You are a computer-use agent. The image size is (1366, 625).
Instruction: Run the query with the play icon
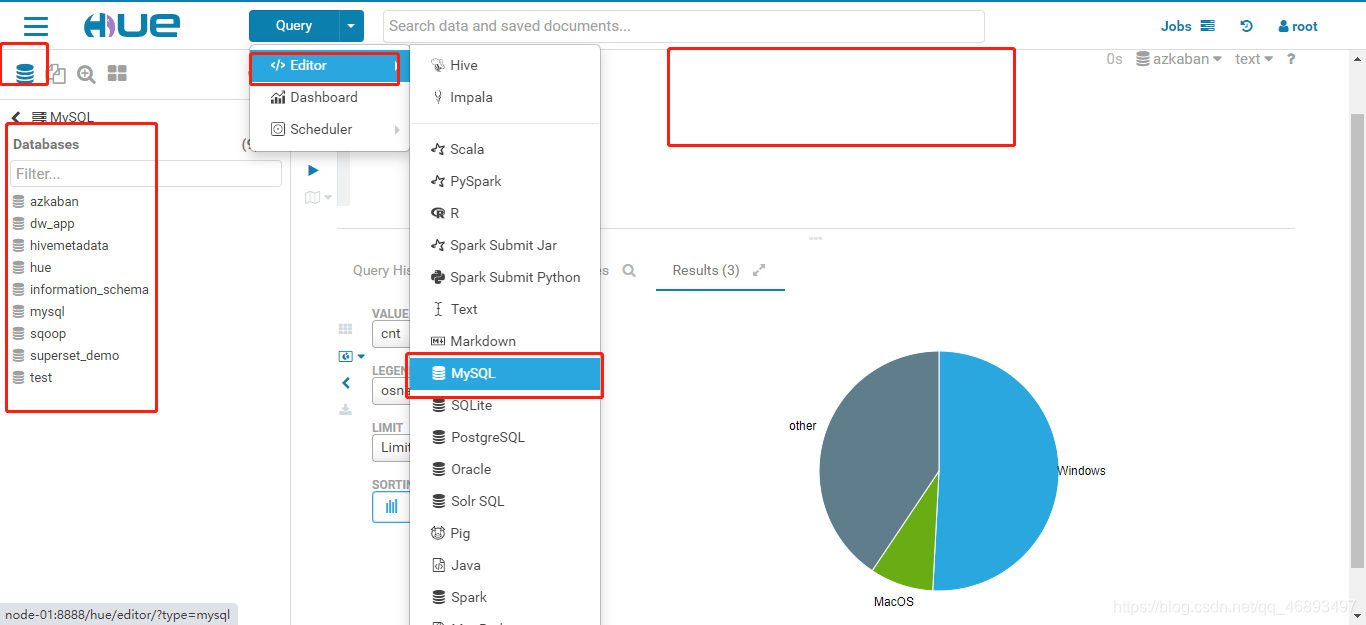tap(313, 170)
